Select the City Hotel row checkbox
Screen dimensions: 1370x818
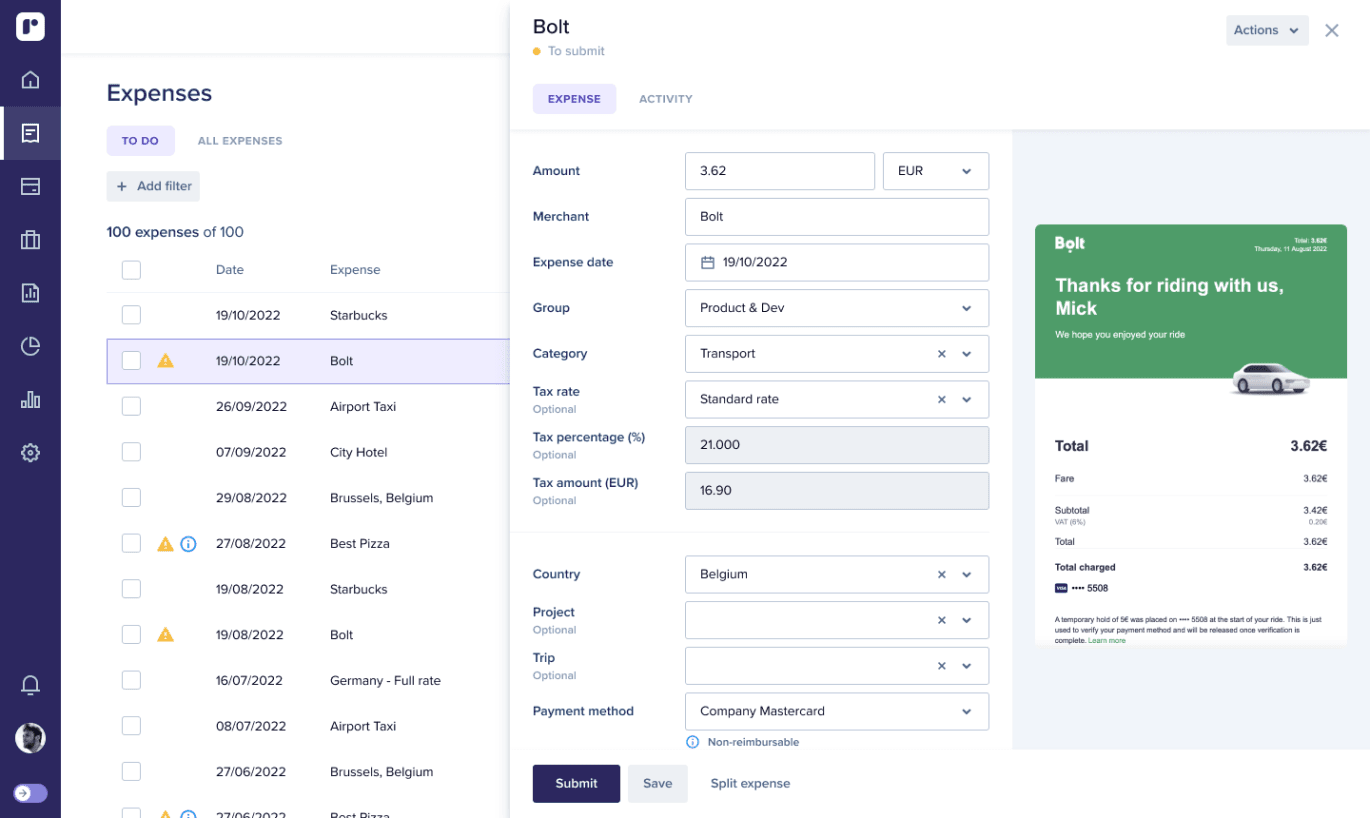[131, 452]
